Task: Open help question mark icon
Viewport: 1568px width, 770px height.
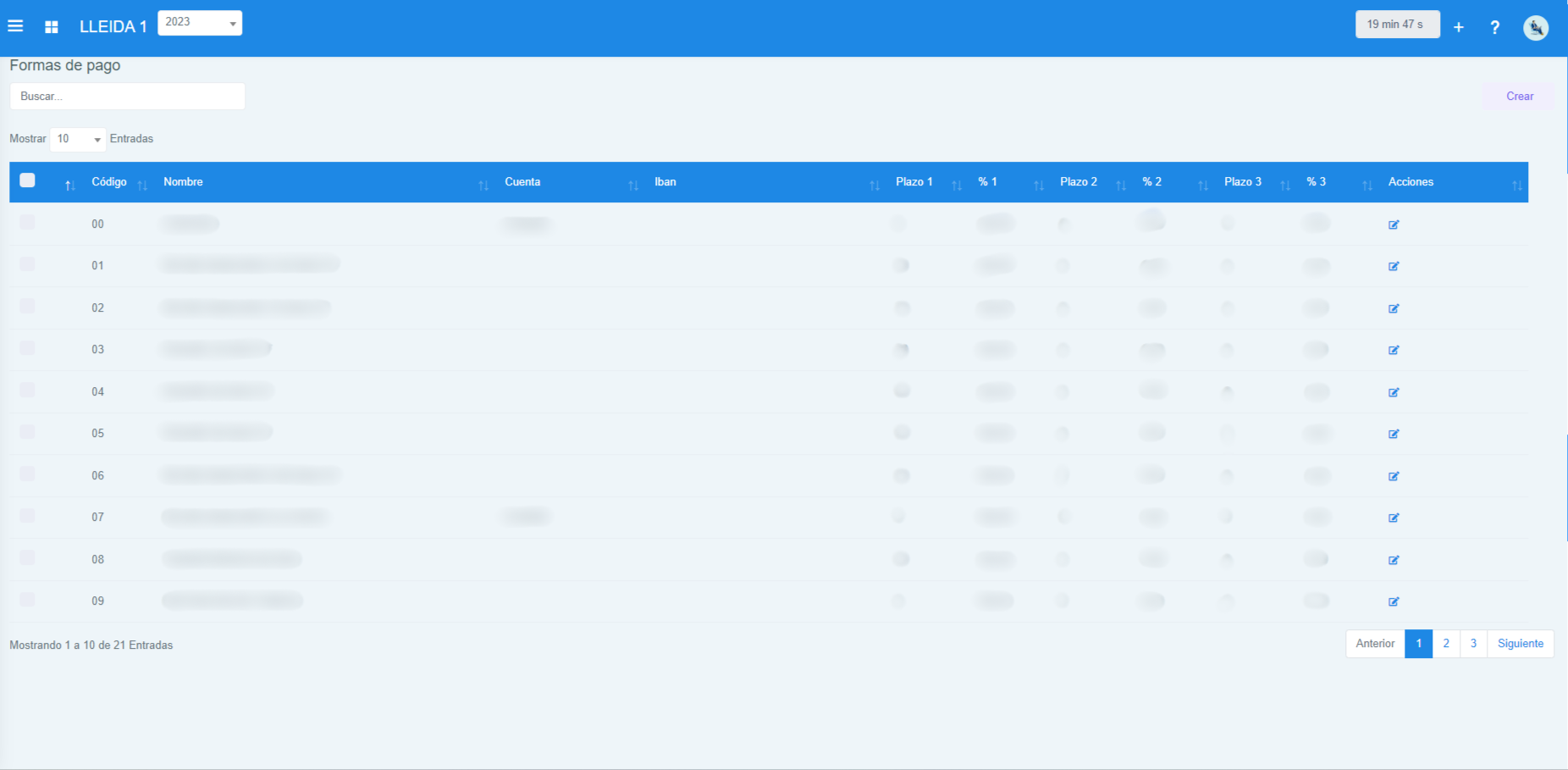Action: pos(1495,27)
